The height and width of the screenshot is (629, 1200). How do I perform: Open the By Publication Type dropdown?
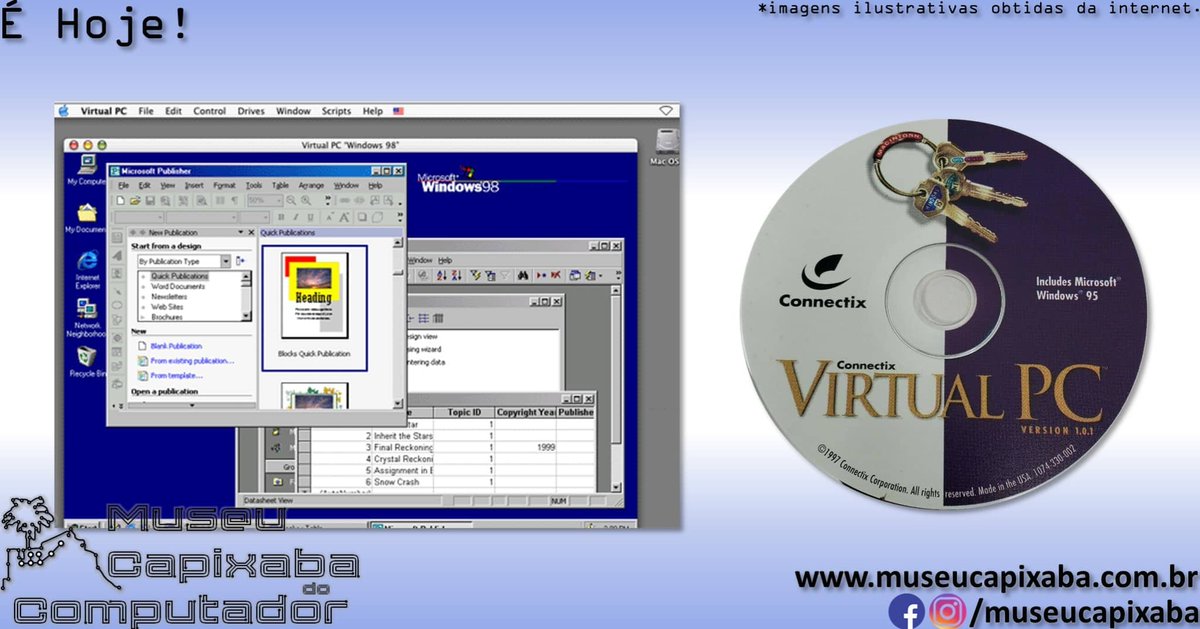pos(225,261)
